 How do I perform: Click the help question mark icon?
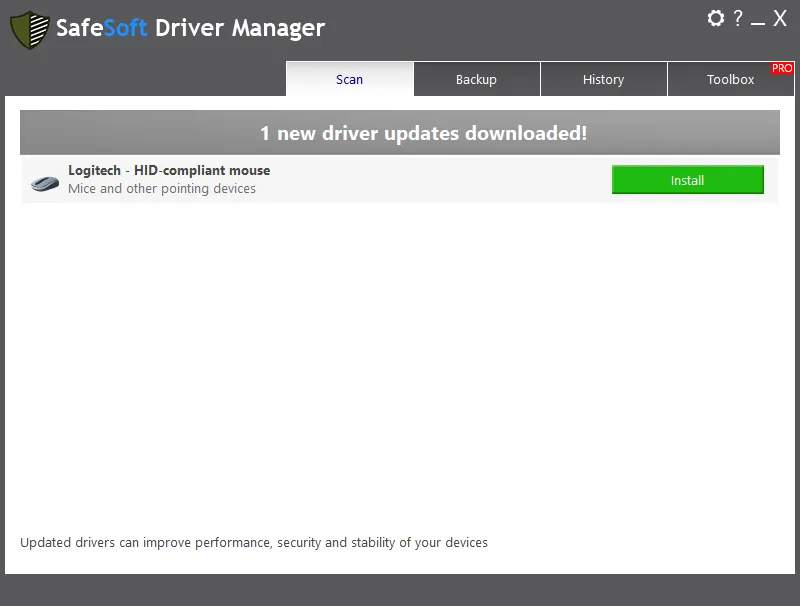pyautogui.click(x=737, y=18)
